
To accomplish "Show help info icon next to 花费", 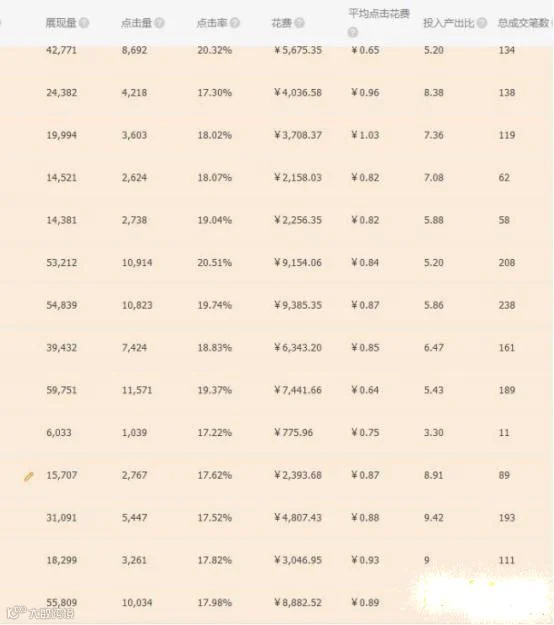I will click(300, 23).
